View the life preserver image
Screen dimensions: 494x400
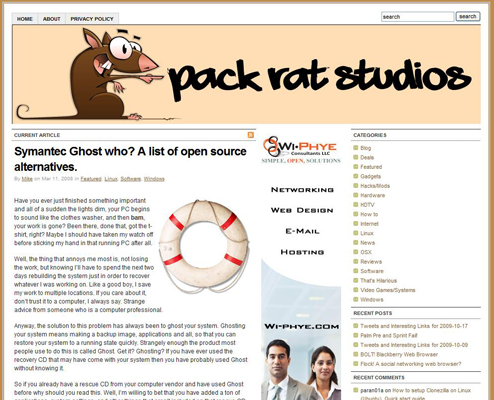[204, 246]
